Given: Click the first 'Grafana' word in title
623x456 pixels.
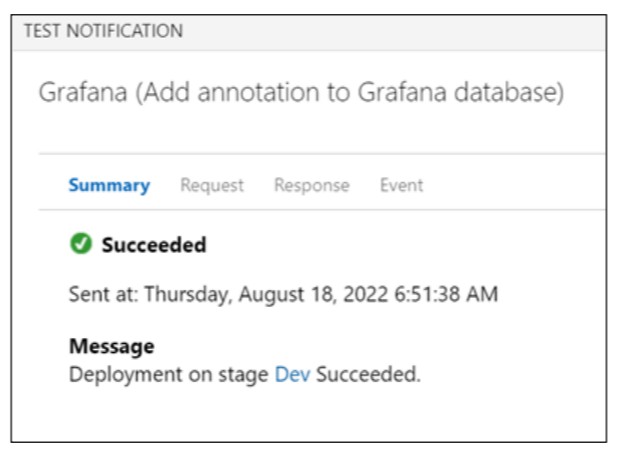Looking at the screenshot, I should (83, 92).
